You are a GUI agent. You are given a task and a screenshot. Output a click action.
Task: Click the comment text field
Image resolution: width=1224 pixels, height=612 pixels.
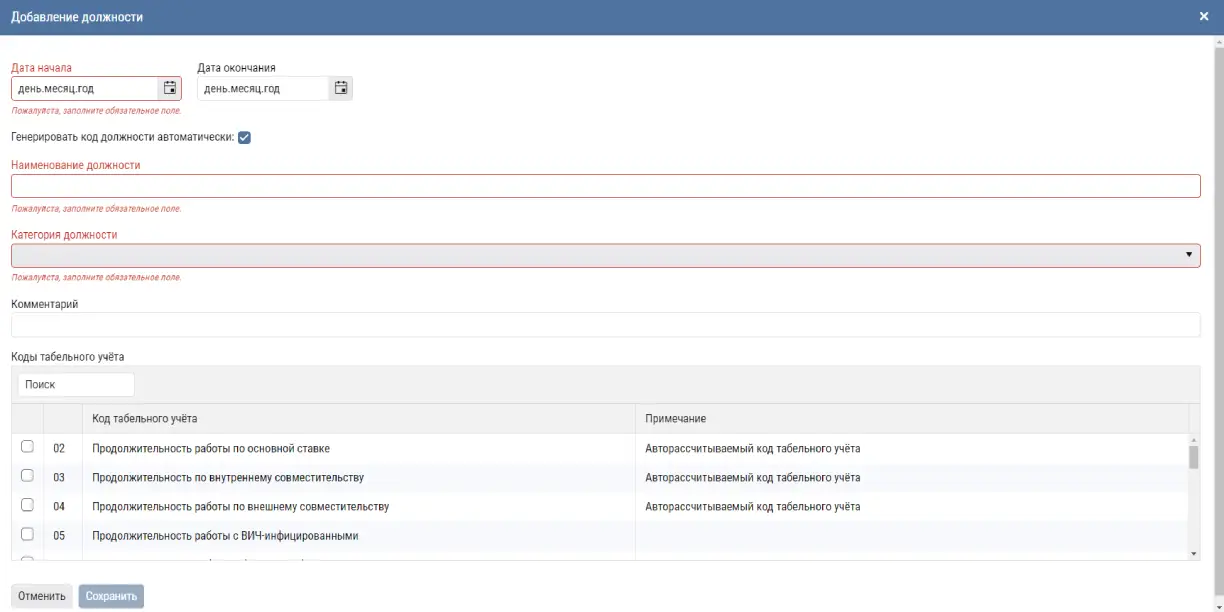pyautogui.click(x=605, y=325)
